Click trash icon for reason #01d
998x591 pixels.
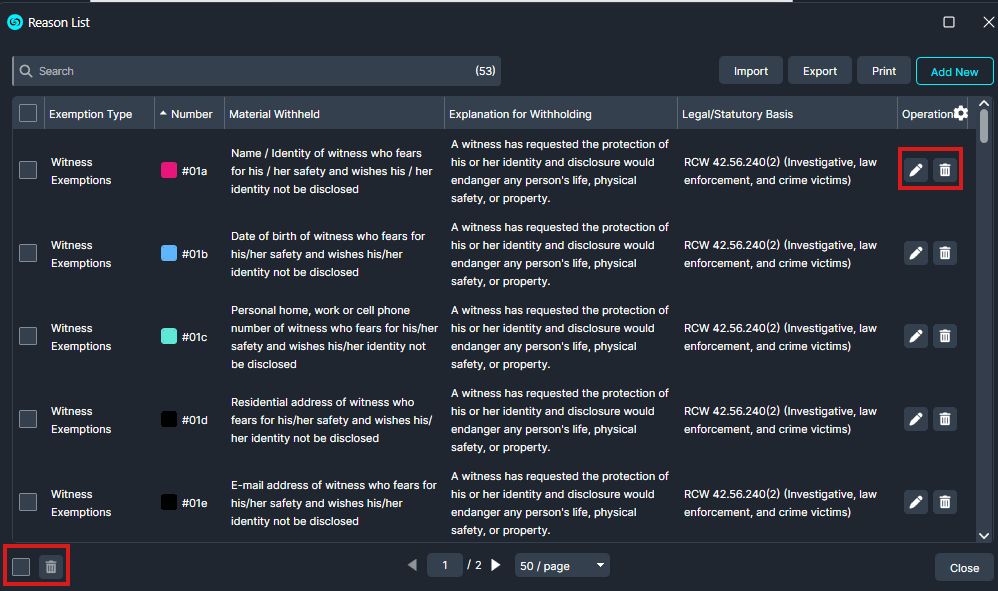[x=945, y=419]
